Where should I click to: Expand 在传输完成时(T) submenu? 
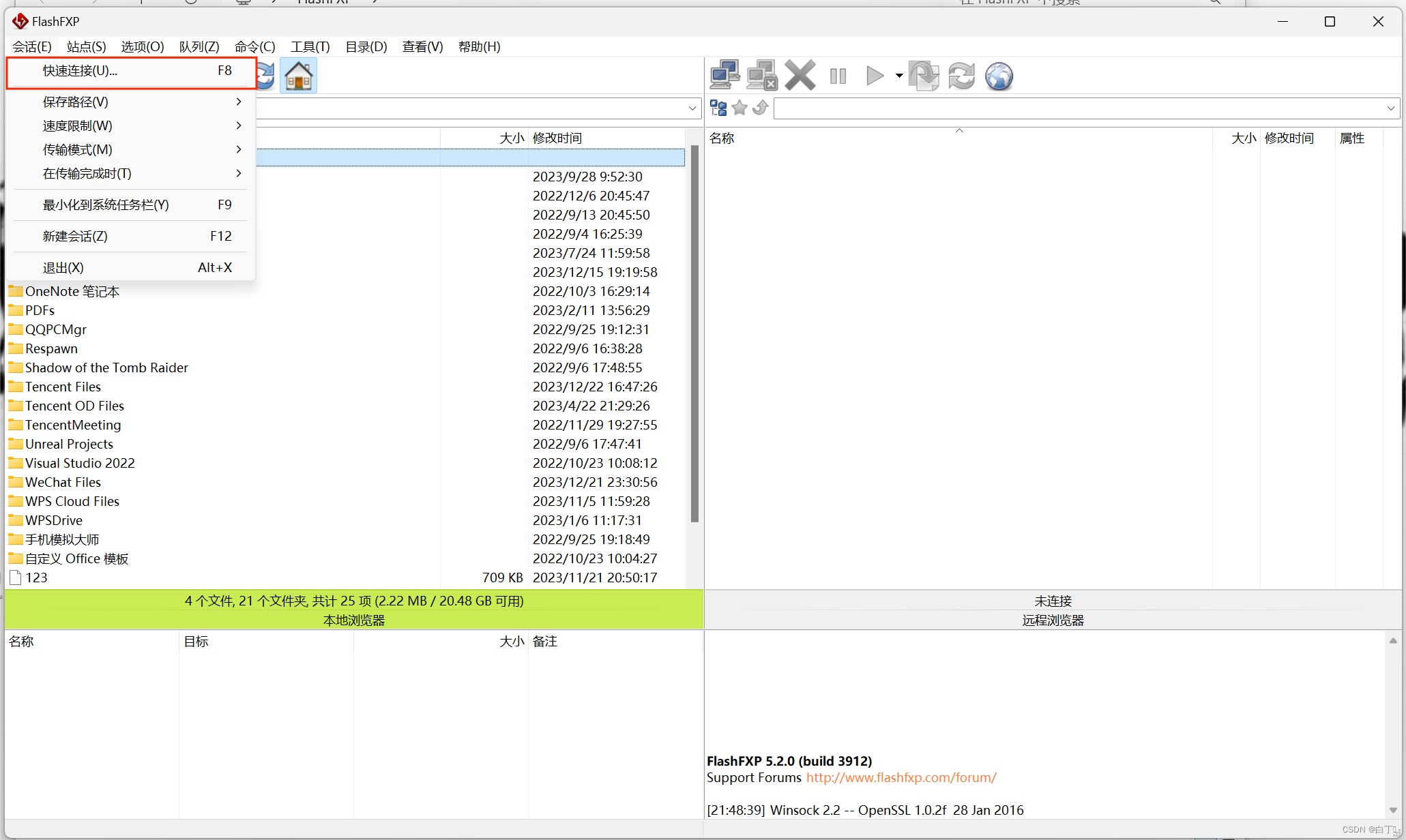tap(131, 173)
